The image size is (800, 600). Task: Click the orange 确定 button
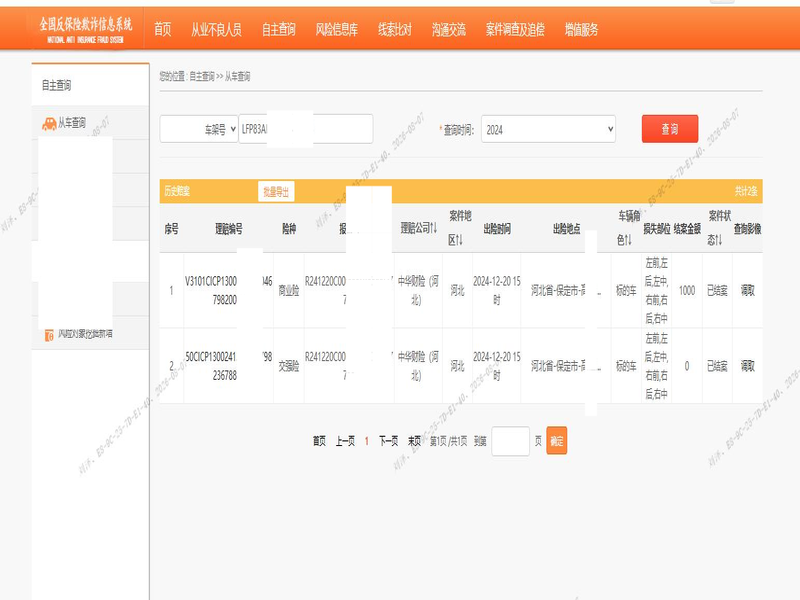(x=557, y=440)
